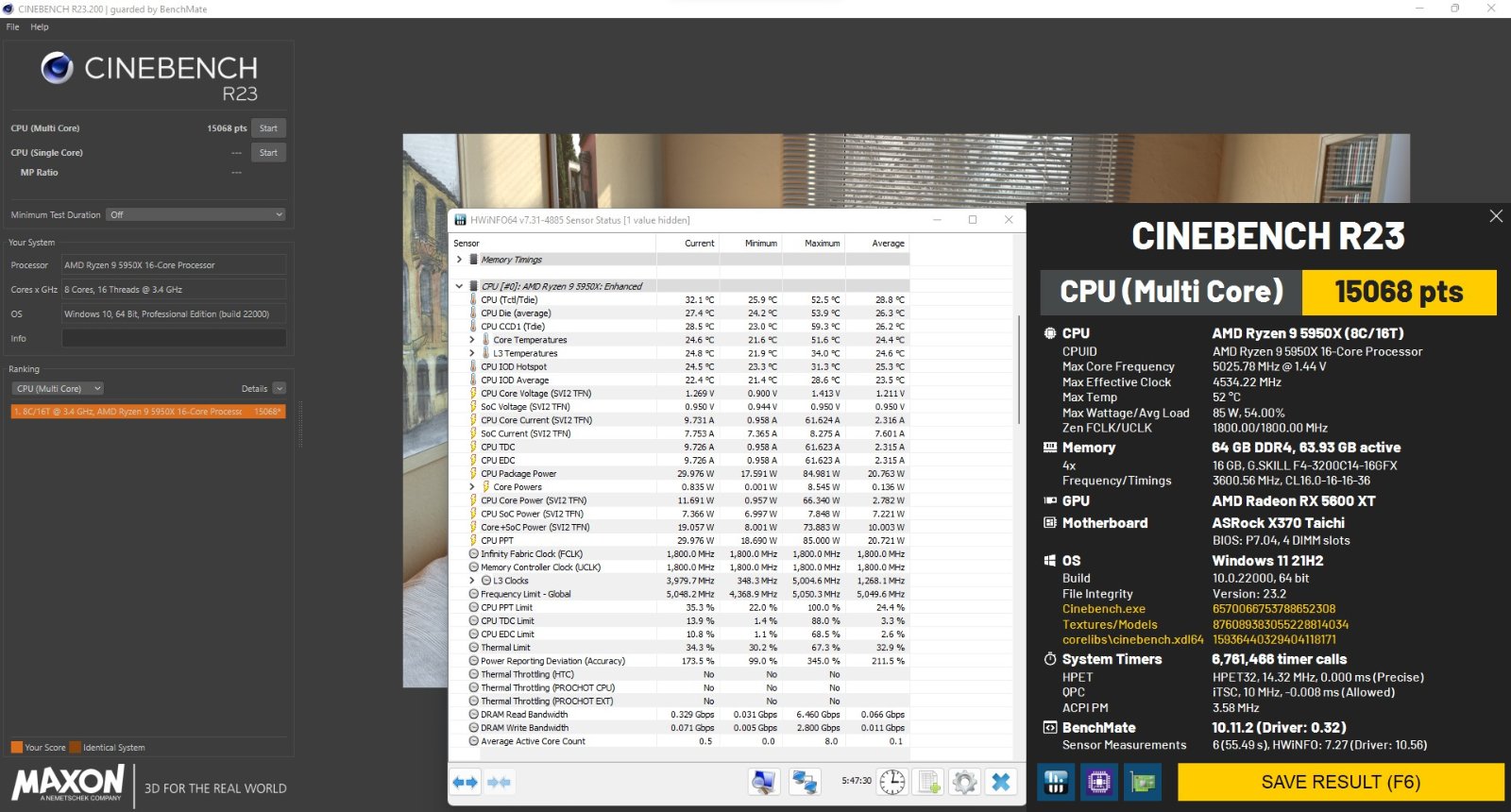Click the Processor field showing AMD Ryzen 9 5950X
Viewport: 1511px width, 812px height.
(x=174, y=265)
